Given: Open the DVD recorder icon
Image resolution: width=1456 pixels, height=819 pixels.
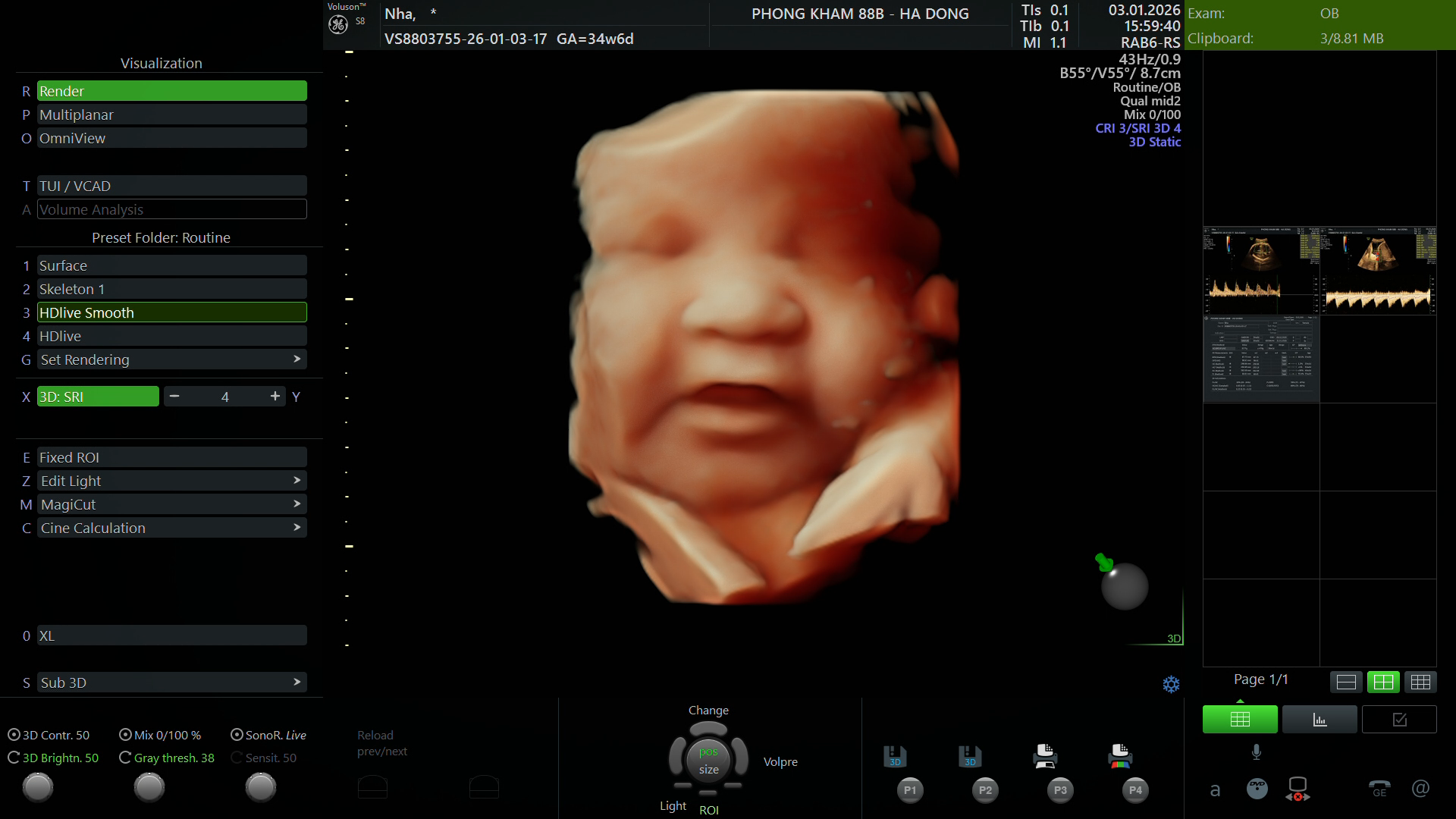Looking at the screenshot, I should click(1257, 789).
